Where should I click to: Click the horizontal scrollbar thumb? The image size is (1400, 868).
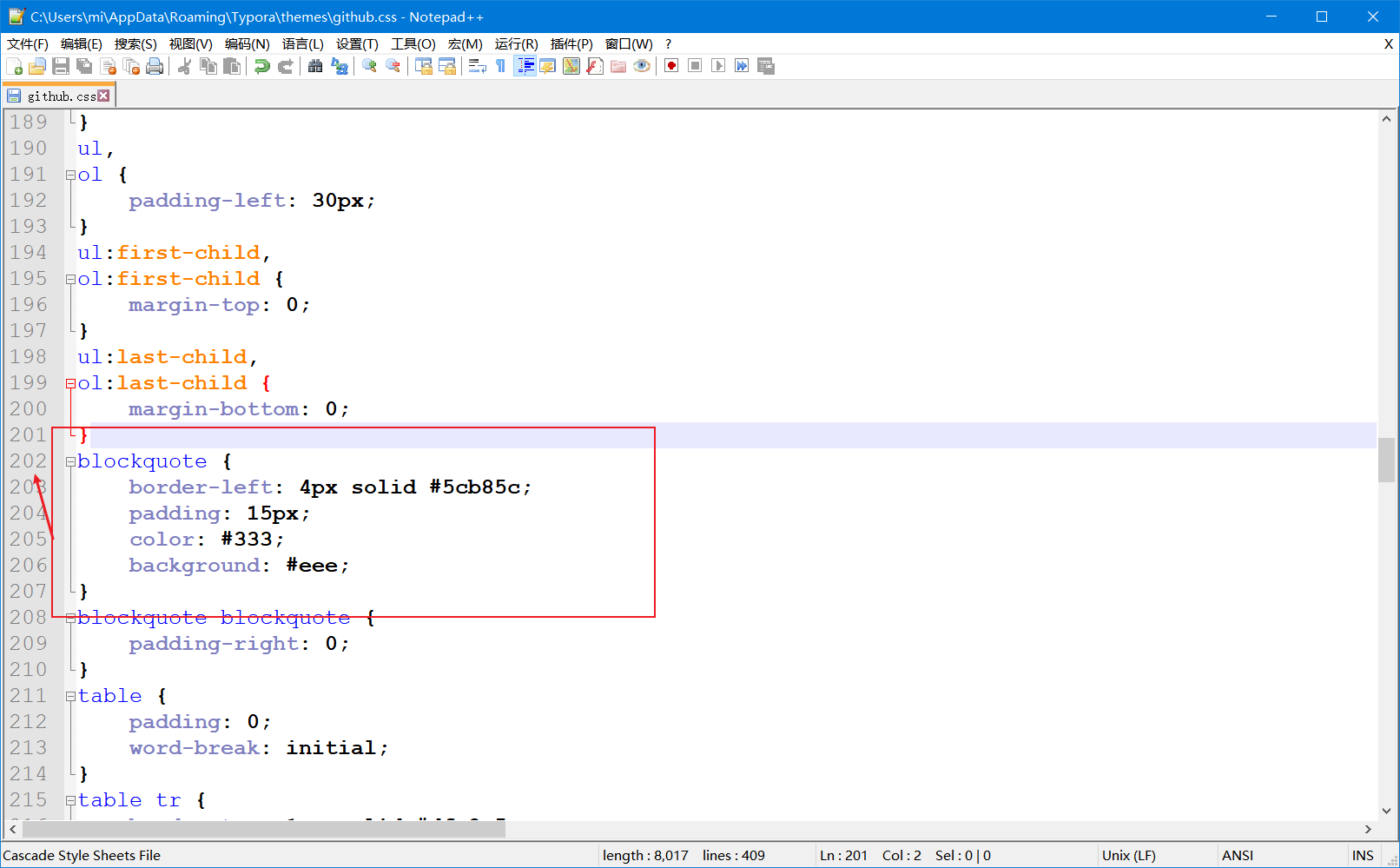(x=264, y=830)
